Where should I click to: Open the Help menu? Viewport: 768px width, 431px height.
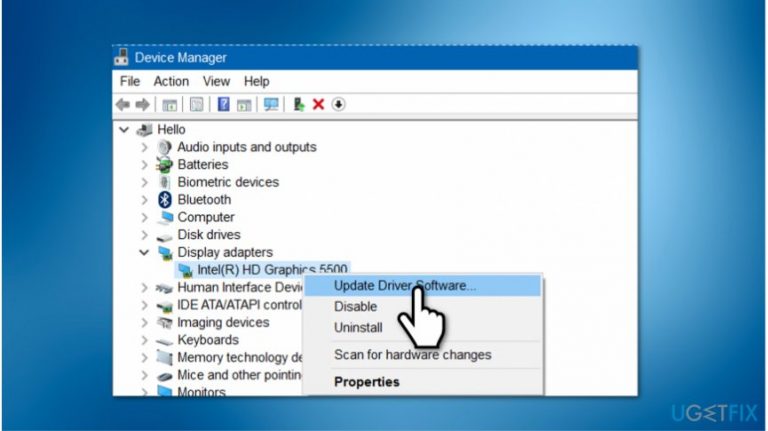(x=257, y=81)
